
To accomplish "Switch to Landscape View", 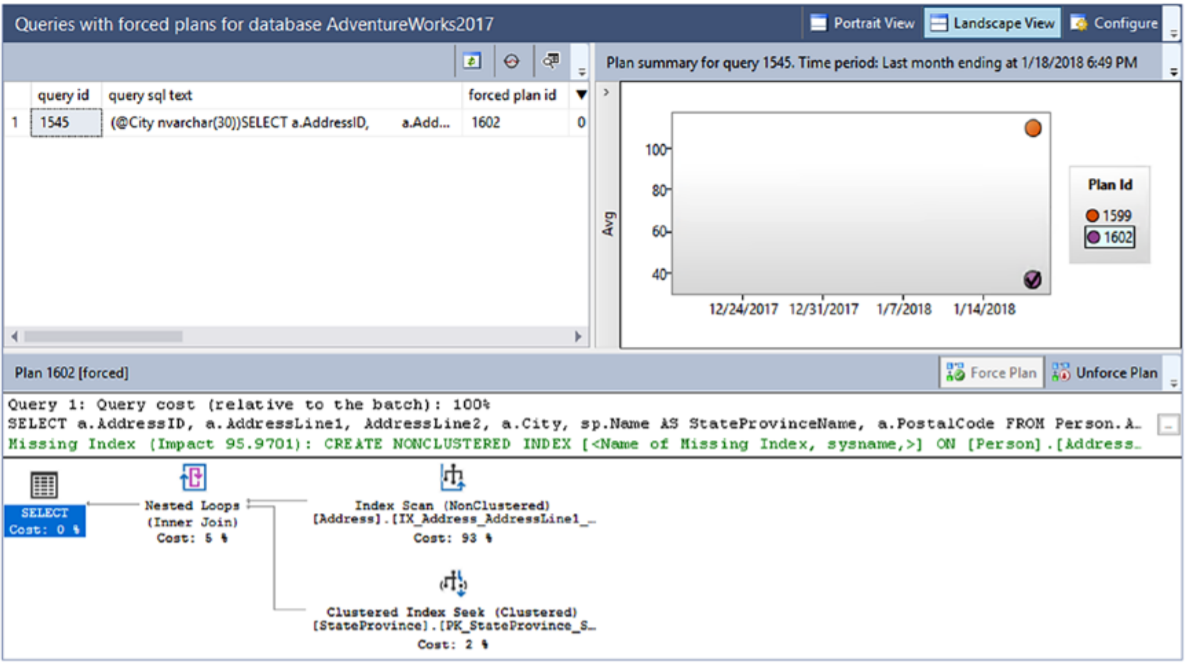I will tap(993, 24).
